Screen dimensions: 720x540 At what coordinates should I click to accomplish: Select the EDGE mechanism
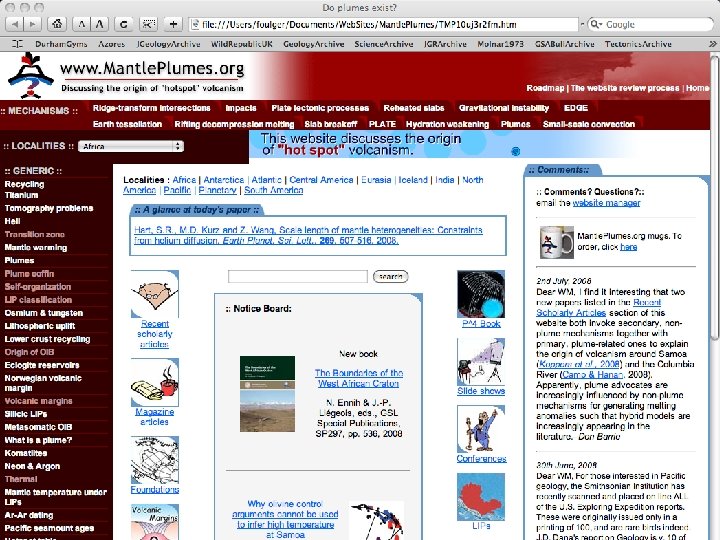576,108
